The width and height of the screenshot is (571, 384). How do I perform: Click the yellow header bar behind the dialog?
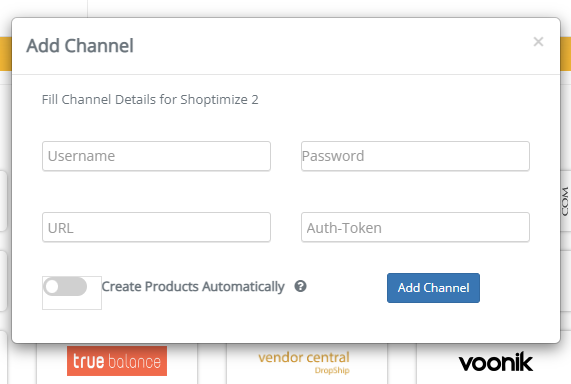pos(5,54)
